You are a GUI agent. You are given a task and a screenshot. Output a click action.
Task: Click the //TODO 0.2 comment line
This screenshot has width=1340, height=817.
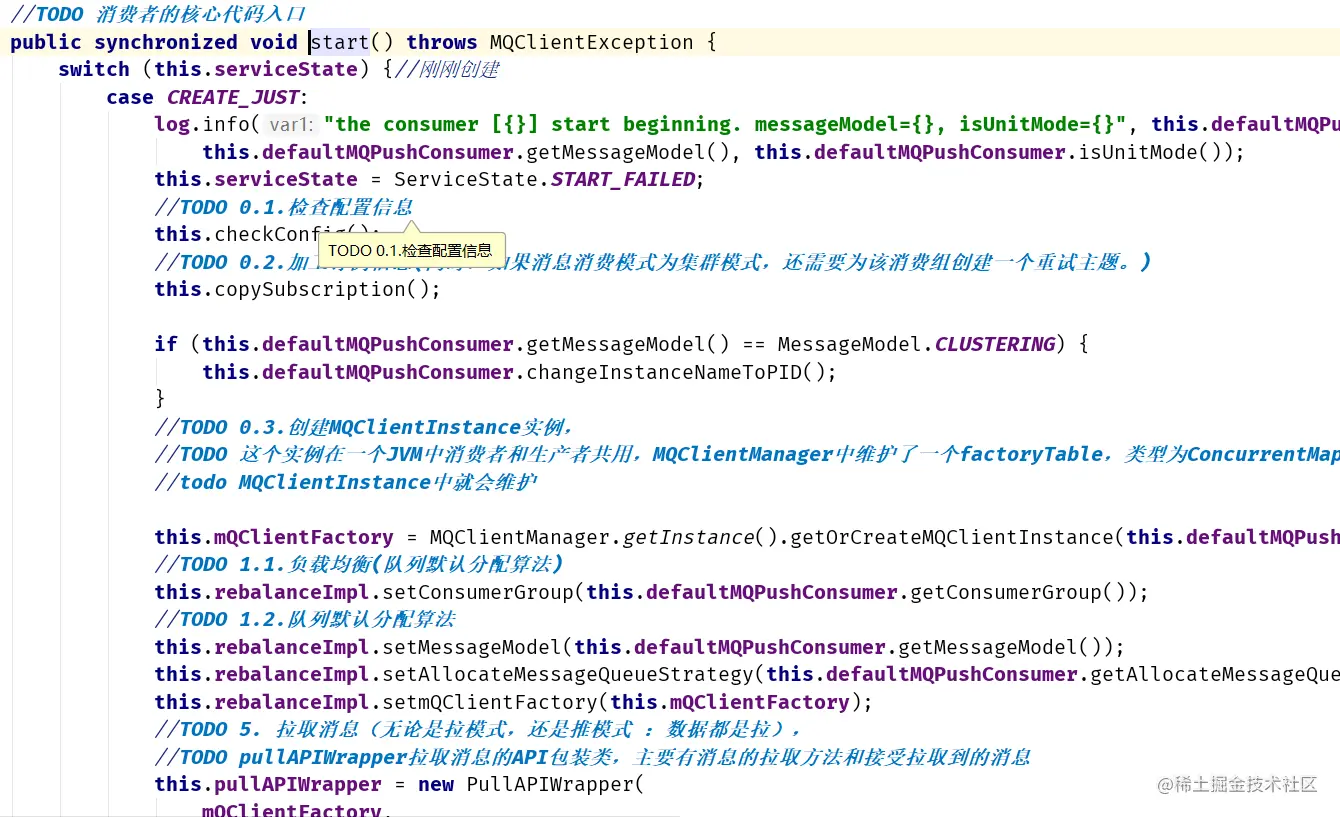(652, 262)
